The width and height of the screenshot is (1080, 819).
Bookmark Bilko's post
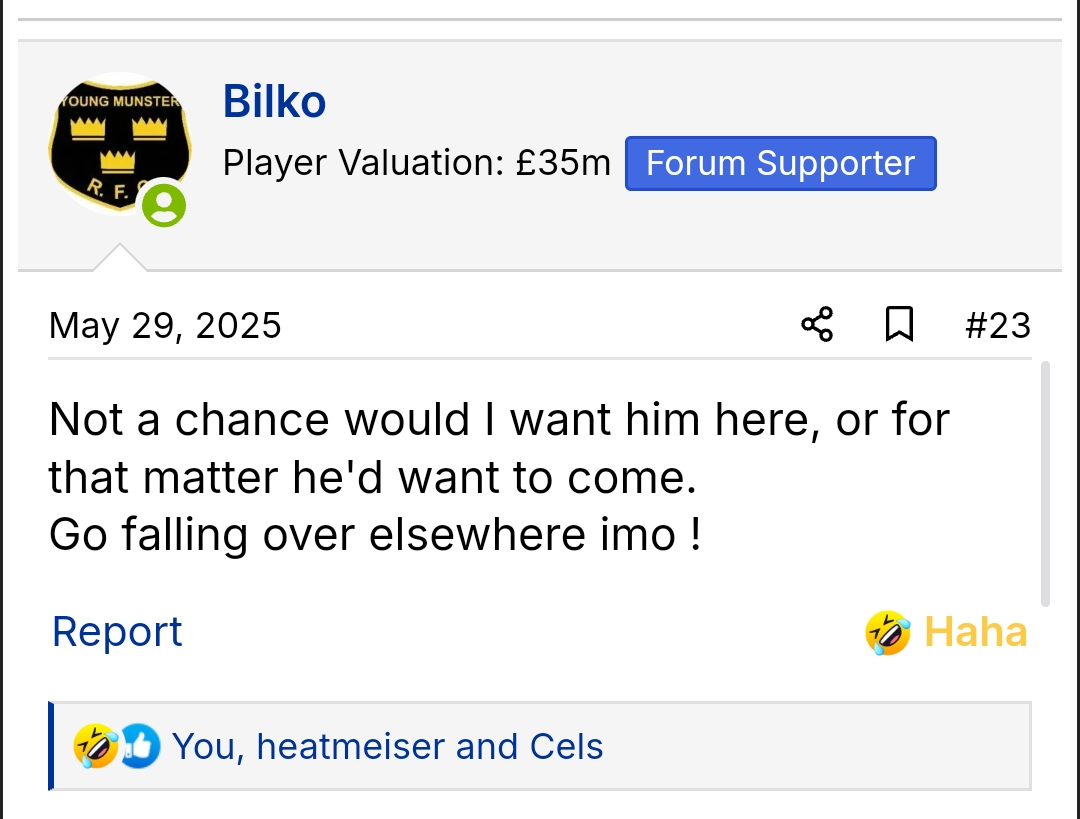point(899,325)
